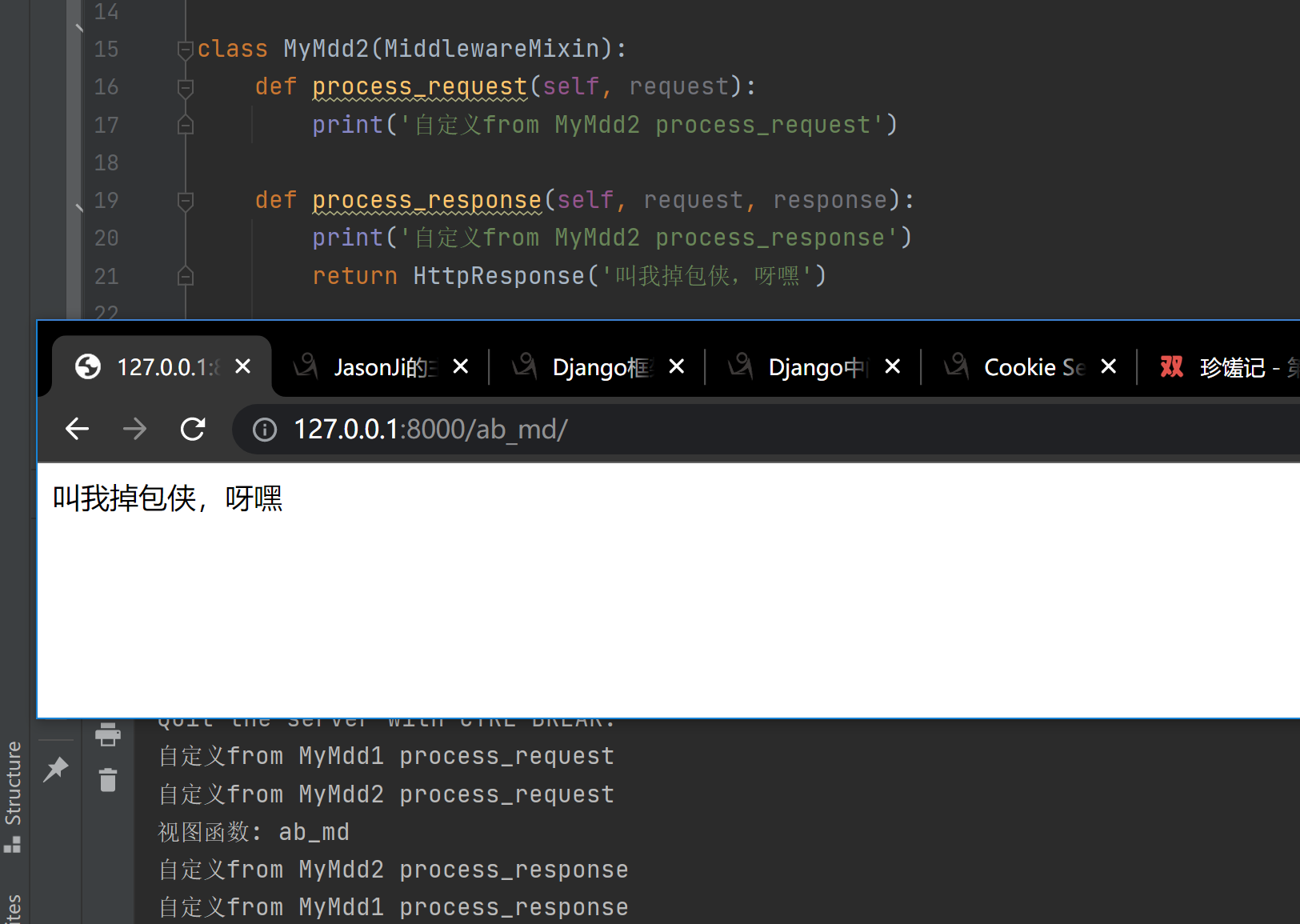Open site information icon in address bar

tap(265, 430)
